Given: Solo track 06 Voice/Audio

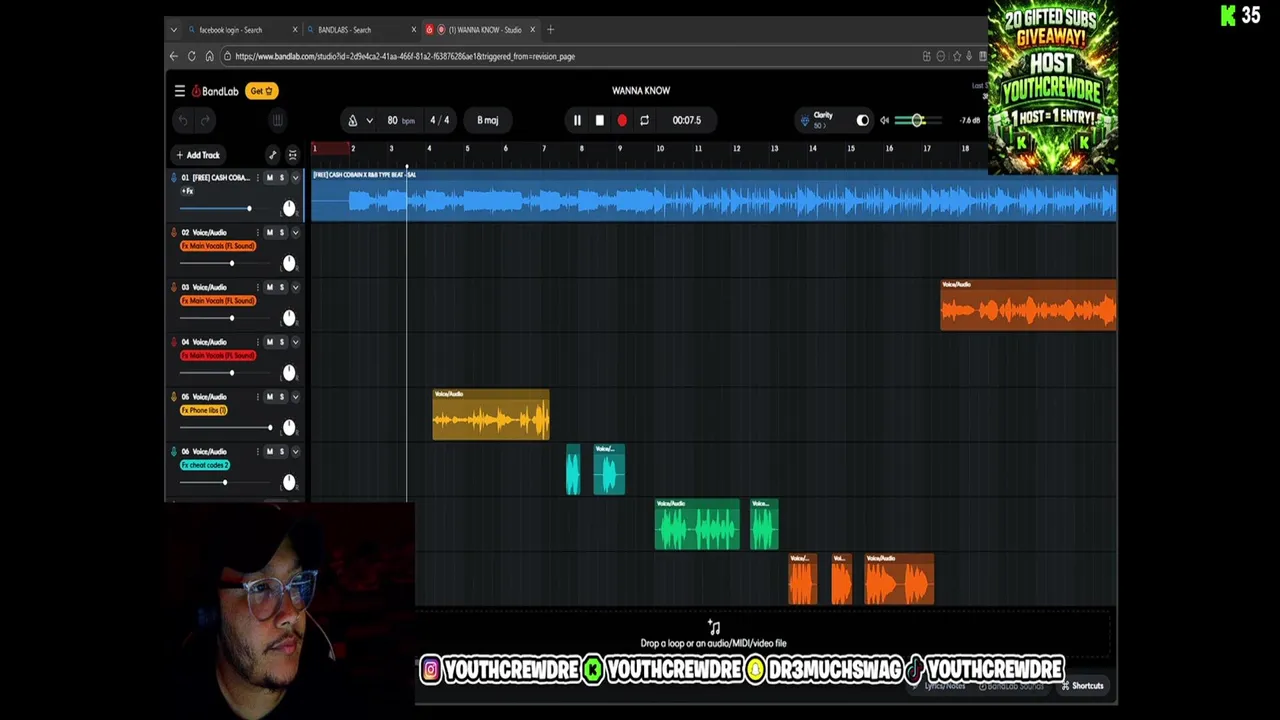Looking at the screenshot, I should coord(281,452).
